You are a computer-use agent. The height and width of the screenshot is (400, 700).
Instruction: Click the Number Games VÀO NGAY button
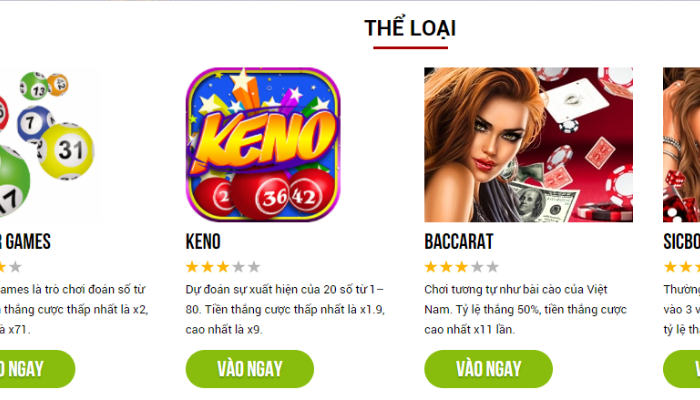(x=38, y=369)
